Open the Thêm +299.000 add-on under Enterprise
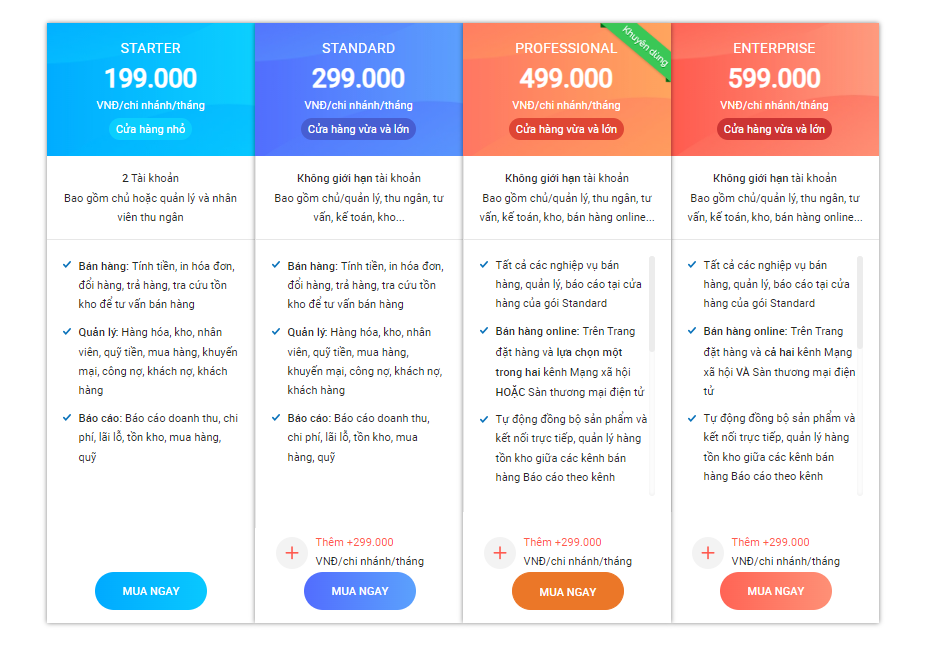940x647 pixels. tap(770, 542)
